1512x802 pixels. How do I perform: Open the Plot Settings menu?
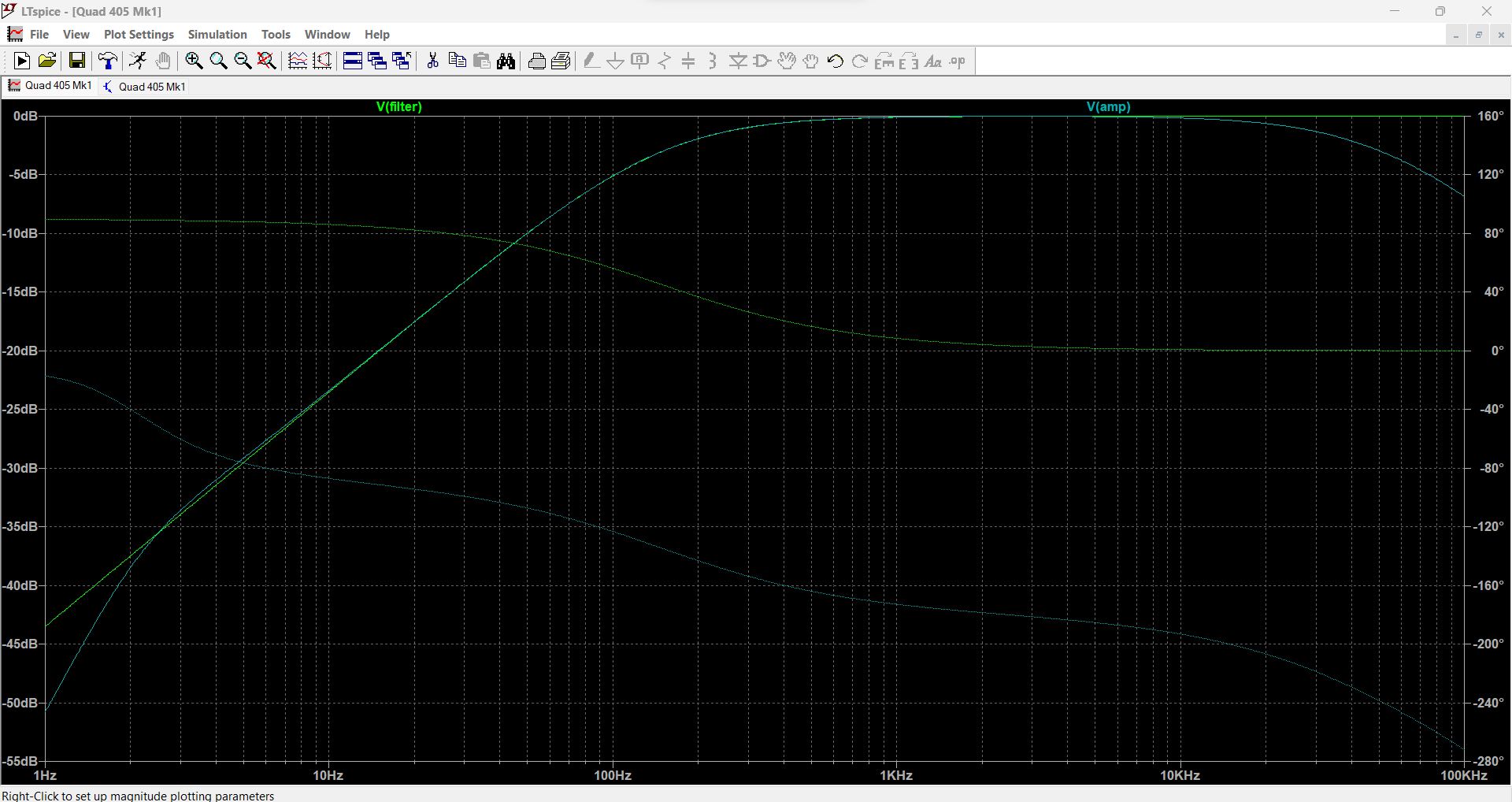pyautogui.click(x=139, y=35)
